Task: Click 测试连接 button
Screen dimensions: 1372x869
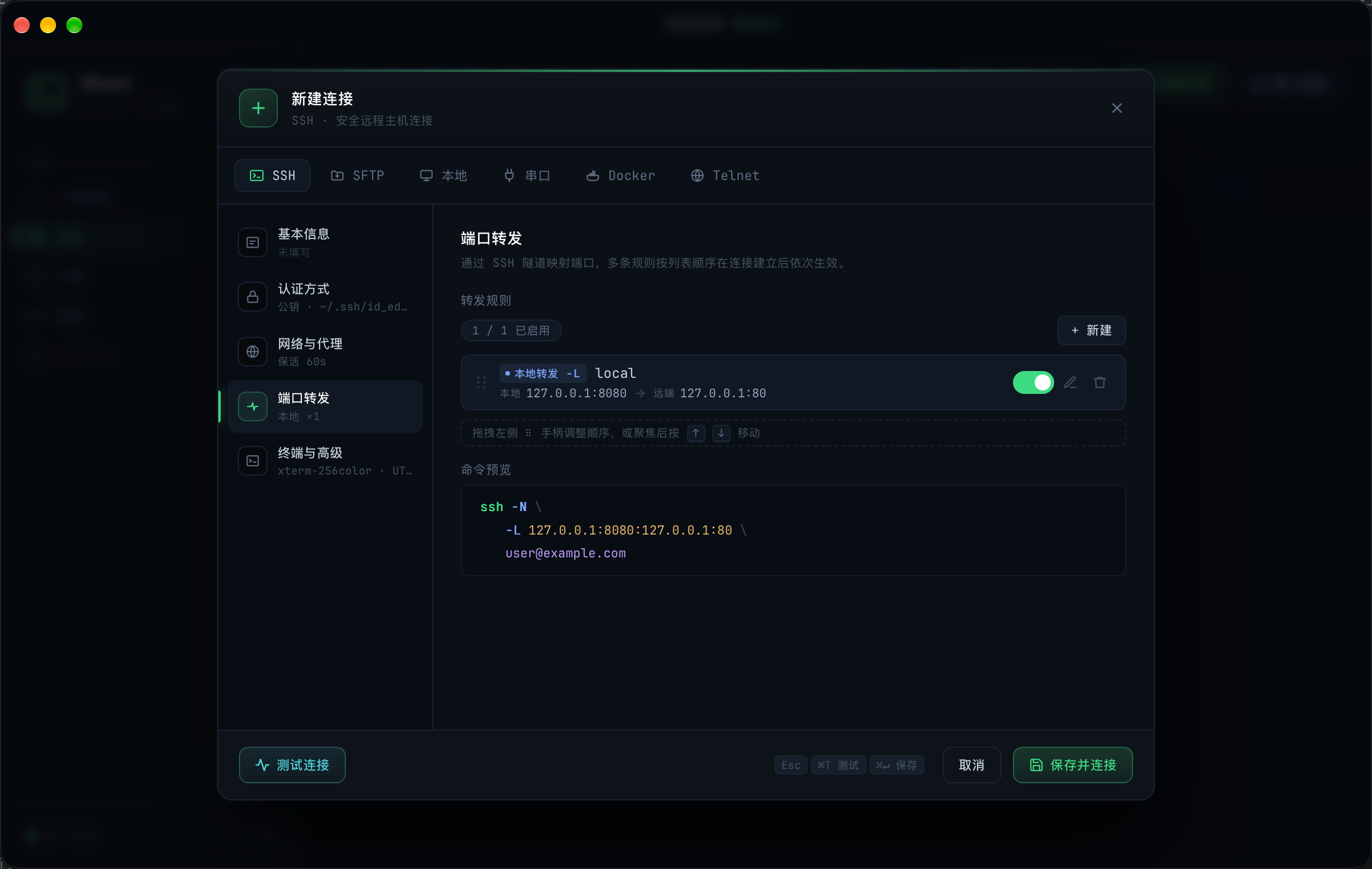Action: (x=292, y=765)
